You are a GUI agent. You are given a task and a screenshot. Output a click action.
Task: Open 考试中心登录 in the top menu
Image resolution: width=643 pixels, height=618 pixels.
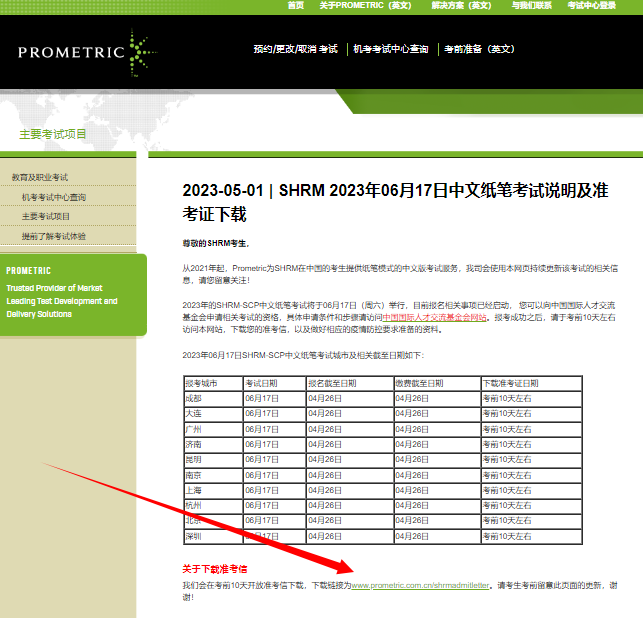(592, 5)
